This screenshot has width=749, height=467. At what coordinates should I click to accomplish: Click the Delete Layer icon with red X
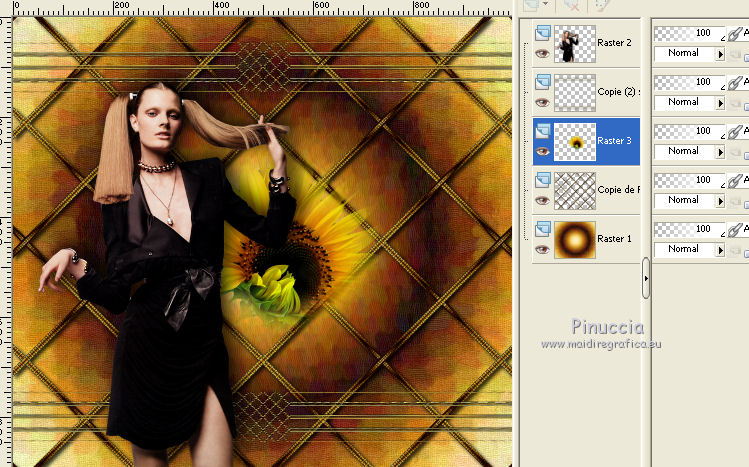(570, 5)
